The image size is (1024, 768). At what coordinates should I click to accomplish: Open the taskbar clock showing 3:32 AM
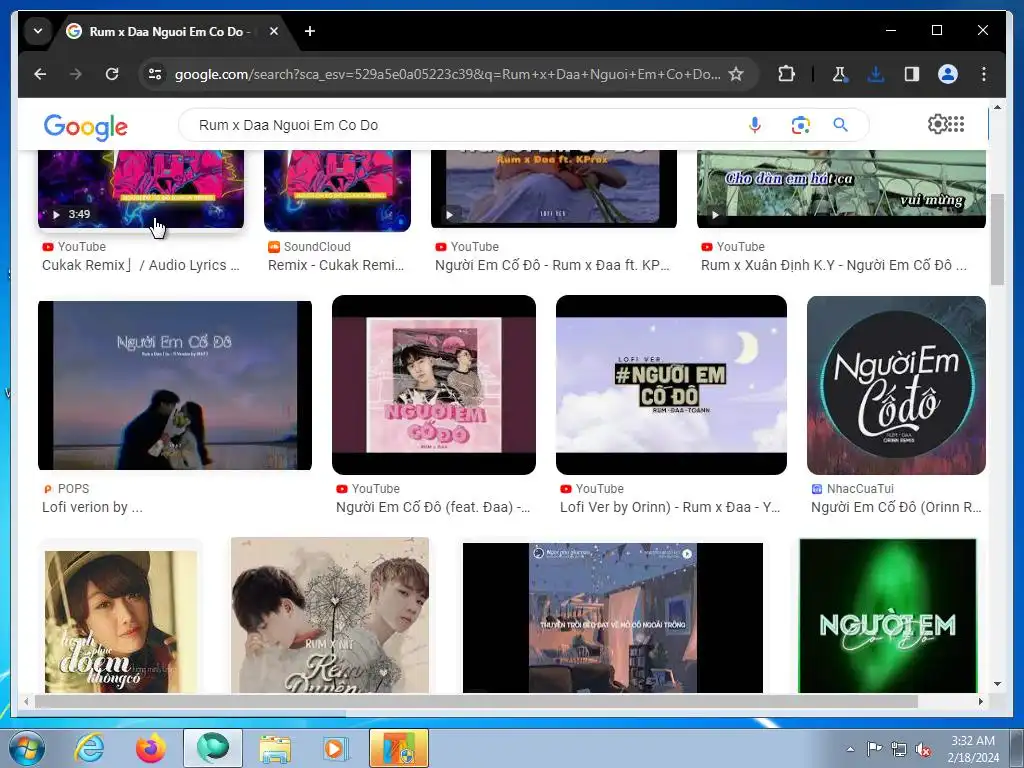click(x=973, y=749)
